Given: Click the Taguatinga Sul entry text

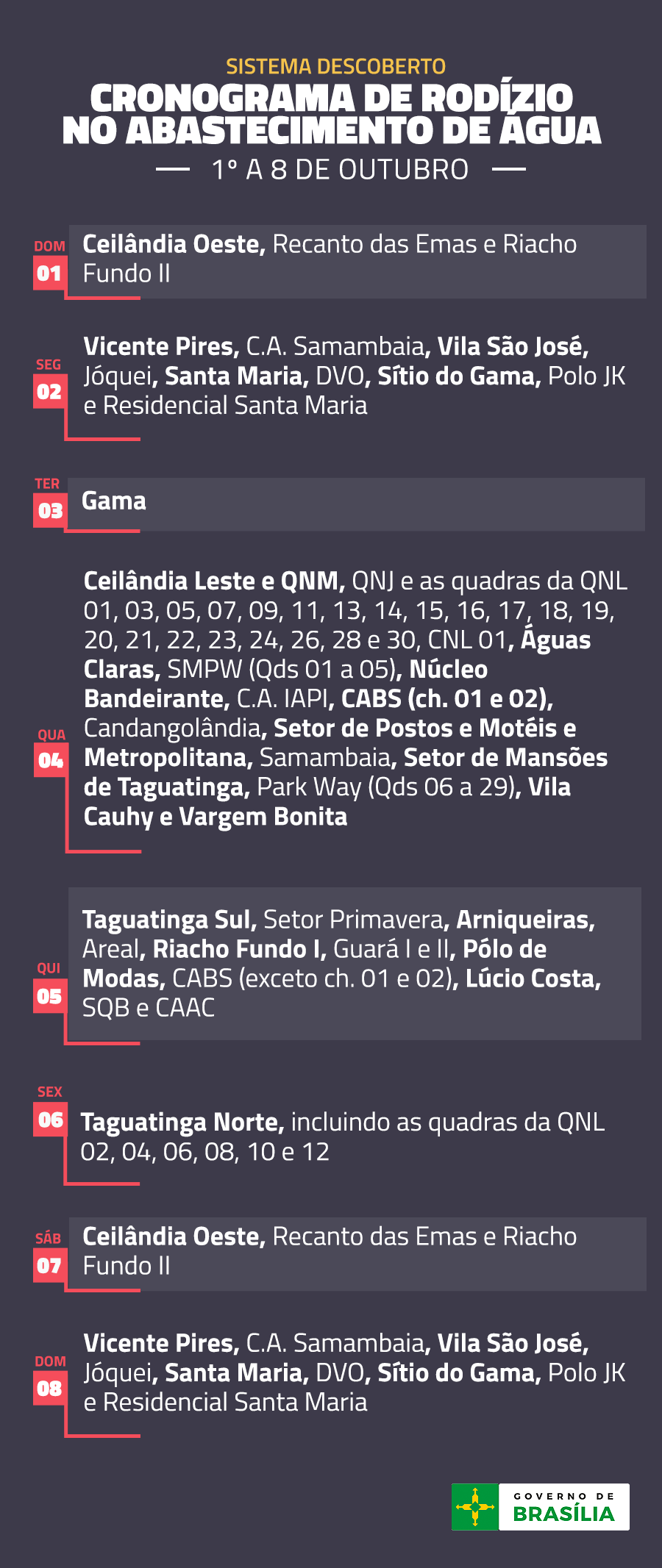Looking at the screenshot, I should pyautogui.click(x=169, y=920).
